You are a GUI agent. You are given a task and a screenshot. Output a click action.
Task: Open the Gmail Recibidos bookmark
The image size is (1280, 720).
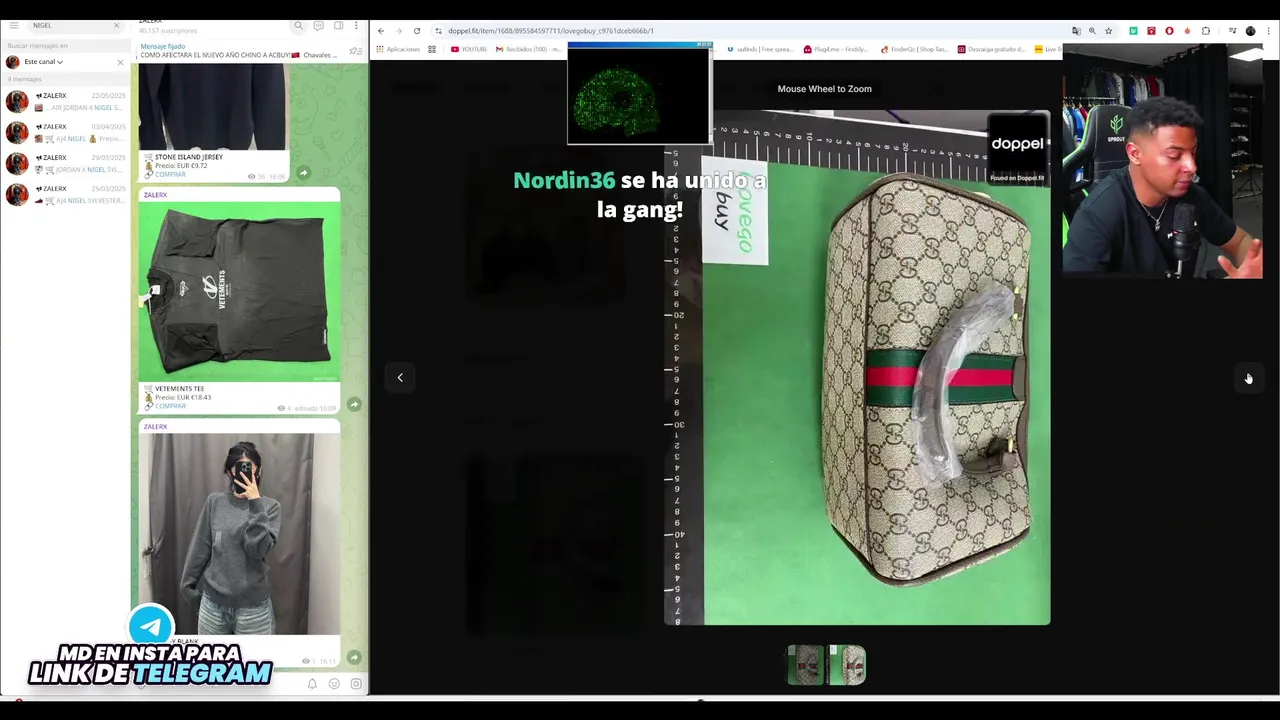point(528,49)
